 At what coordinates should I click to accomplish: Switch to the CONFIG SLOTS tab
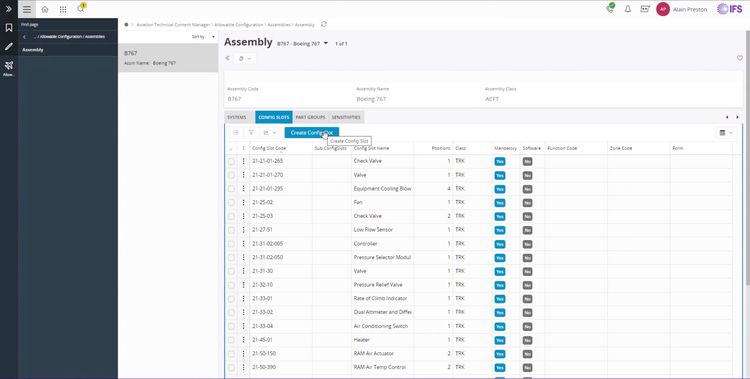[274, 117]
